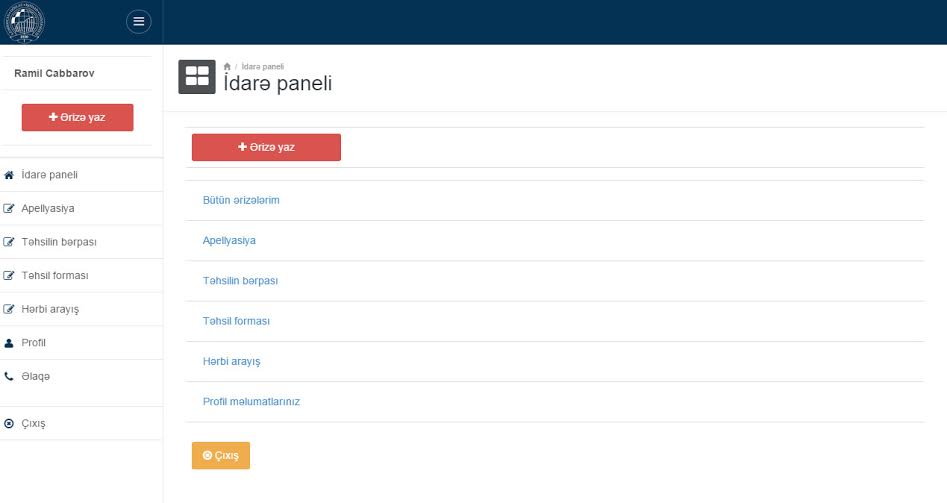Click the edit icon beside Təhsilin bərpası in the sidebar
This screenshot has width=947, height=503.
coord(9,242)
